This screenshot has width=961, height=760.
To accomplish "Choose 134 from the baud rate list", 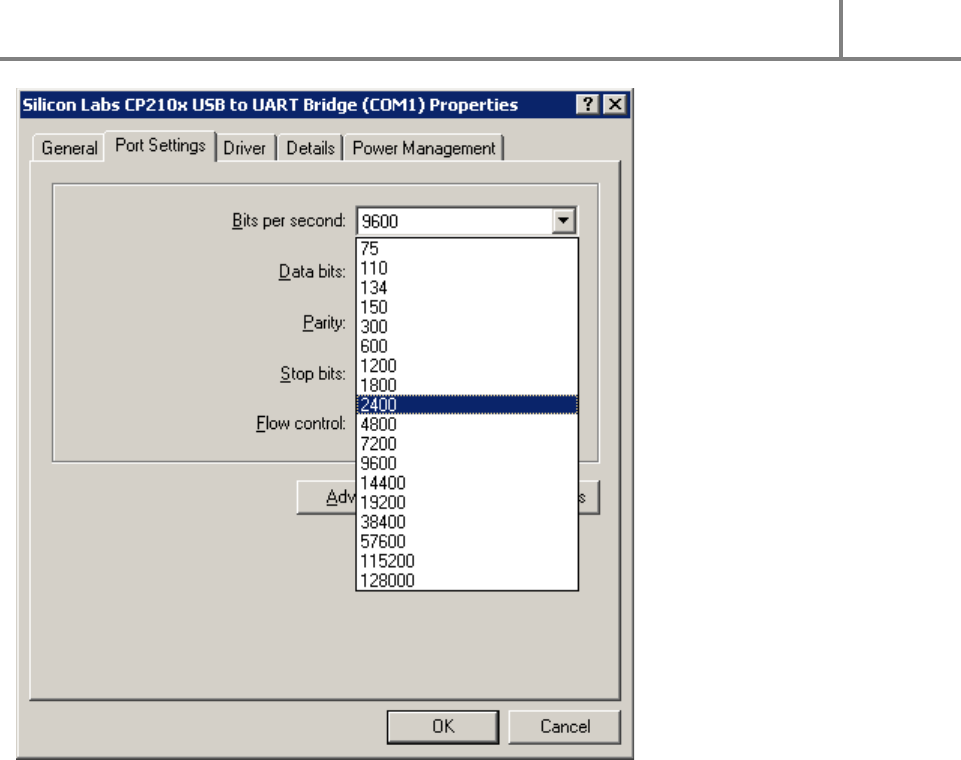I will tap(467, 287).
